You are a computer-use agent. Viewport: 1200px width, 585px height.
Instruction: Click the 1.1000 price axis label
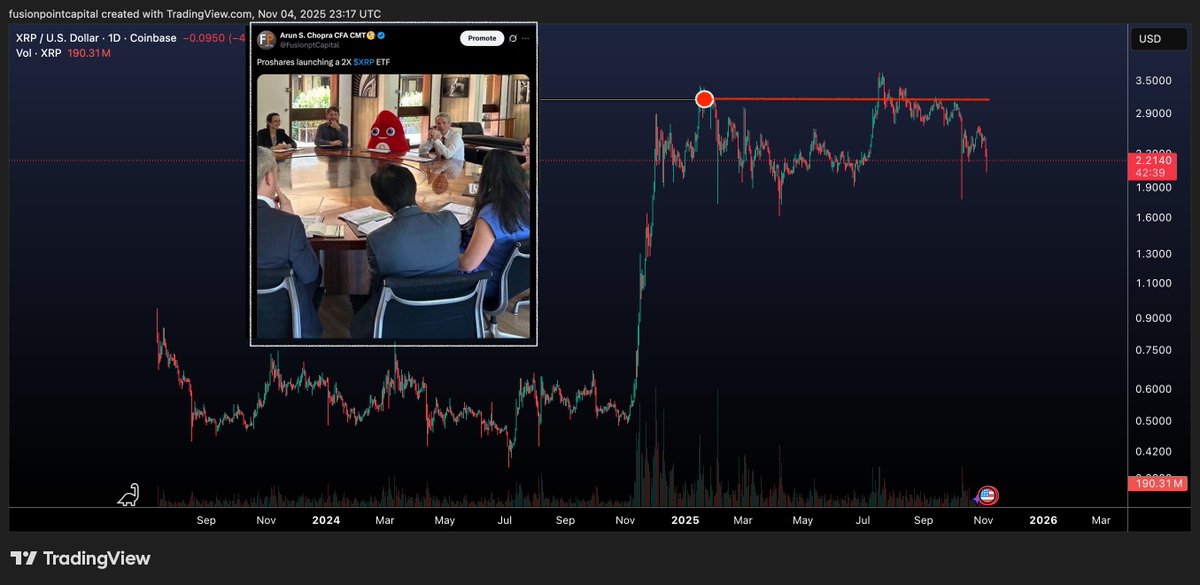[x=1154, y=283]
